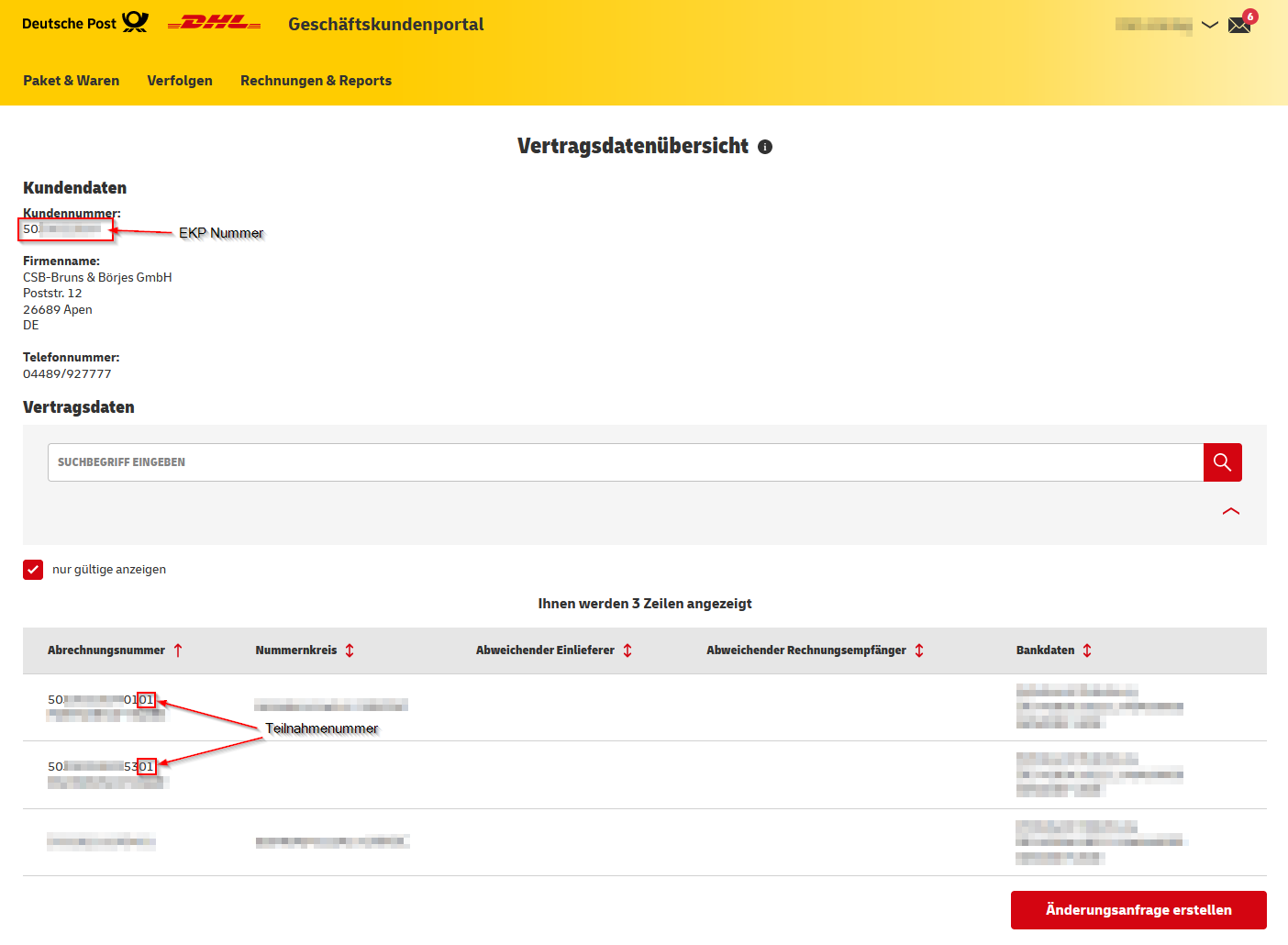Image resolution: width=1288 pixels, height=945 pixels.
Task: Sort by Abrechnungsnummer arrow icon
Action: click(178, 650)
